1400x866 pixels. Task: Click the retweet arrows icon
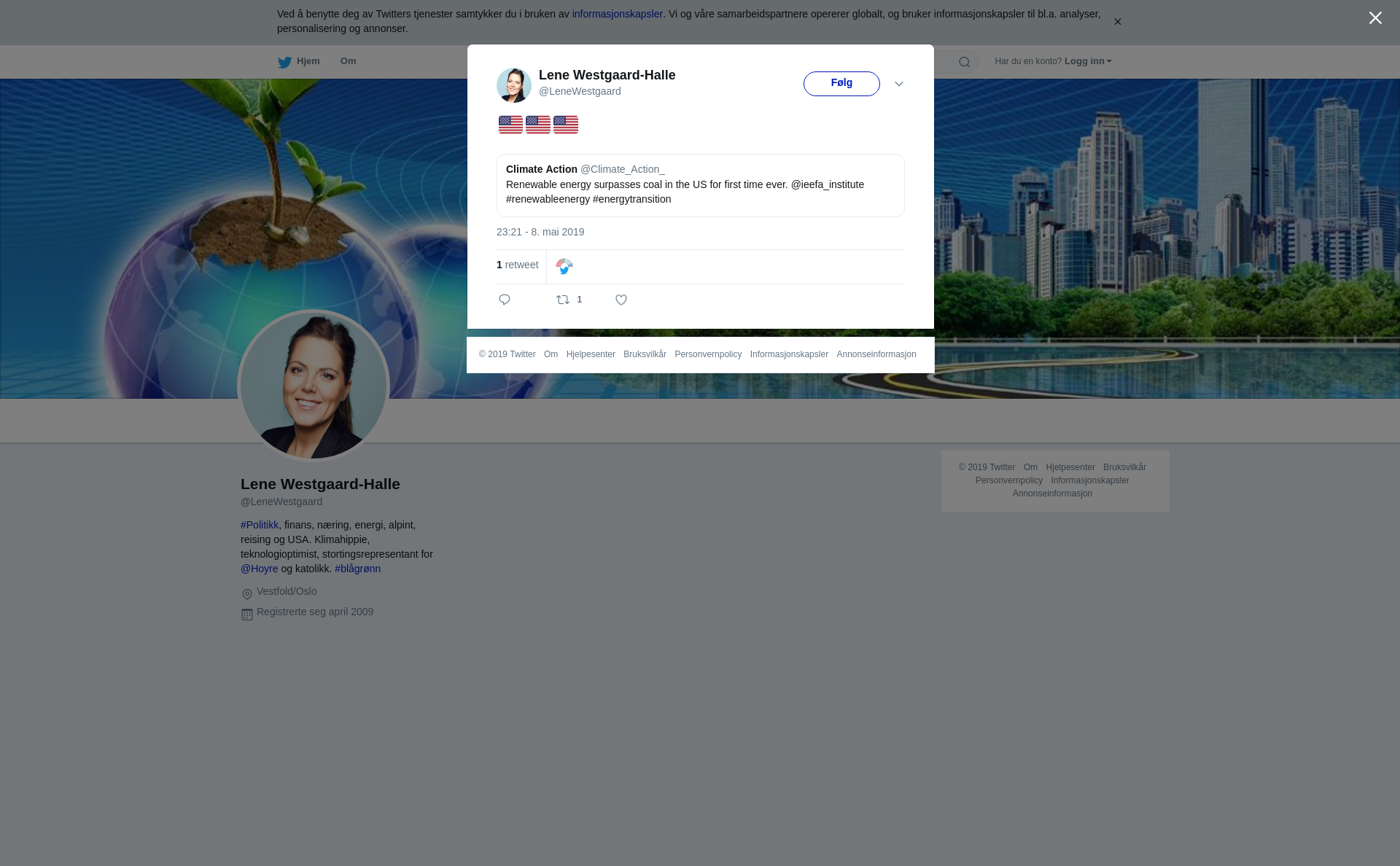[x=563, y=300]
